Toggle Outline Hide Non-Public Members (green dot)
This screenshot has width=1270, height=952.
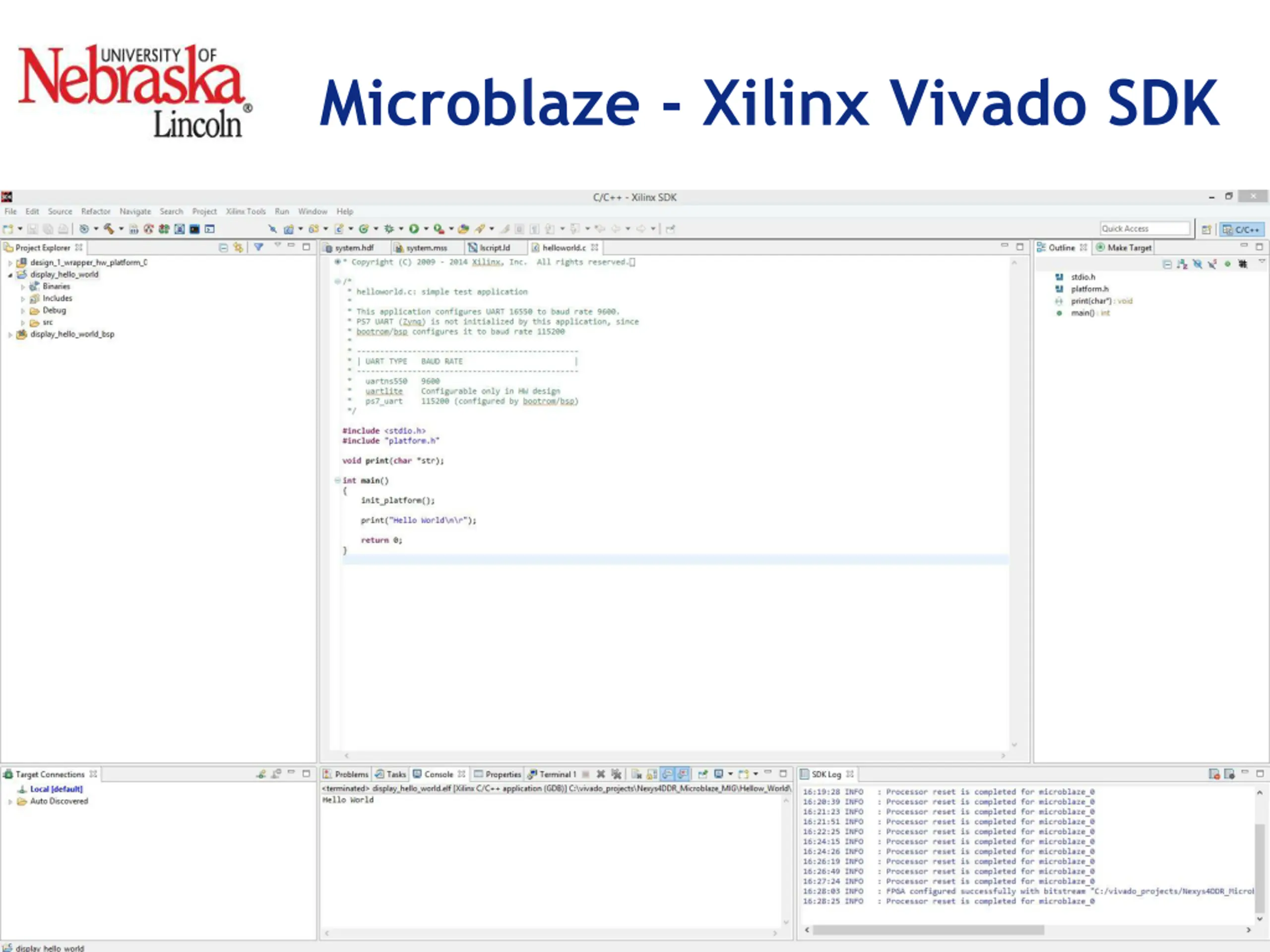(1227, 264)
